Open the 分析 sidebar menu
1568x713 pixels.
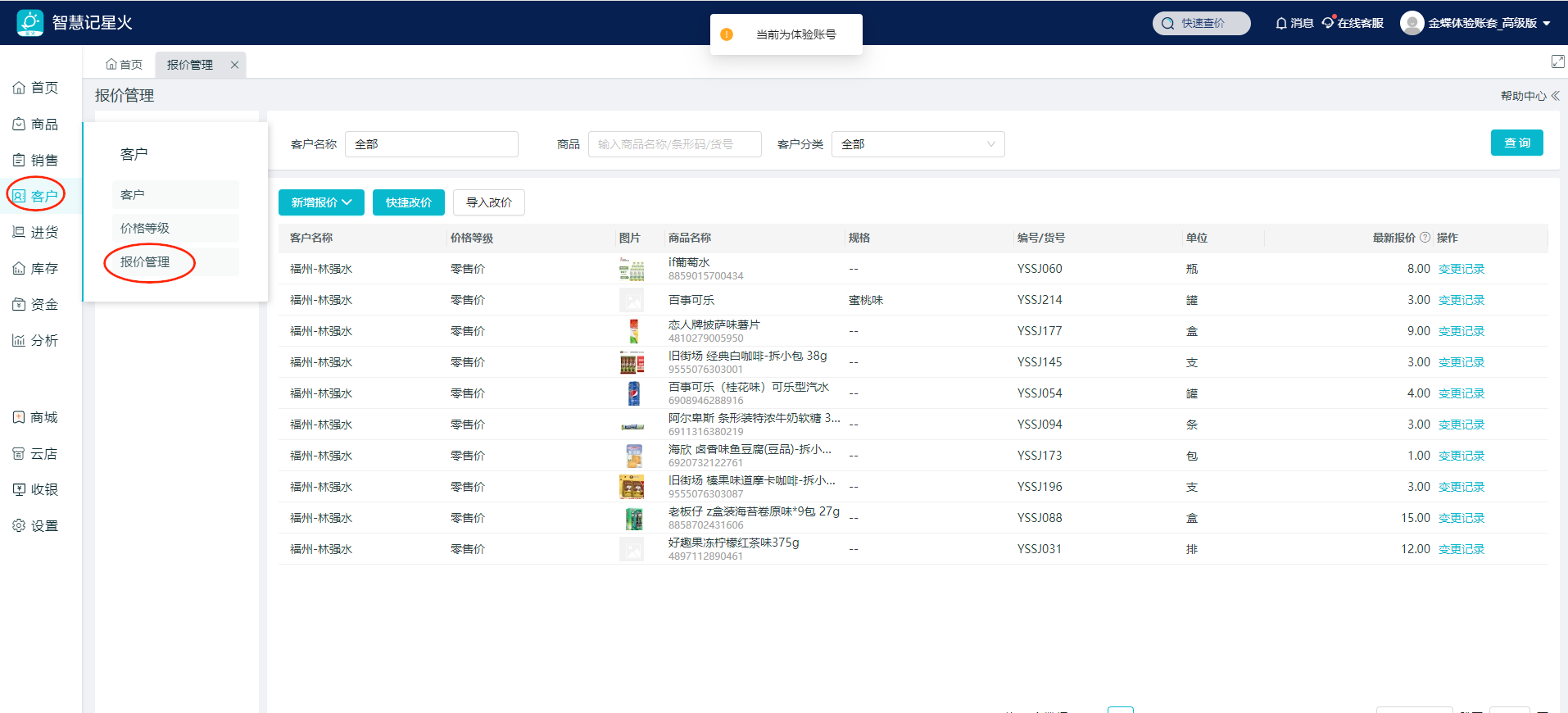36,340
